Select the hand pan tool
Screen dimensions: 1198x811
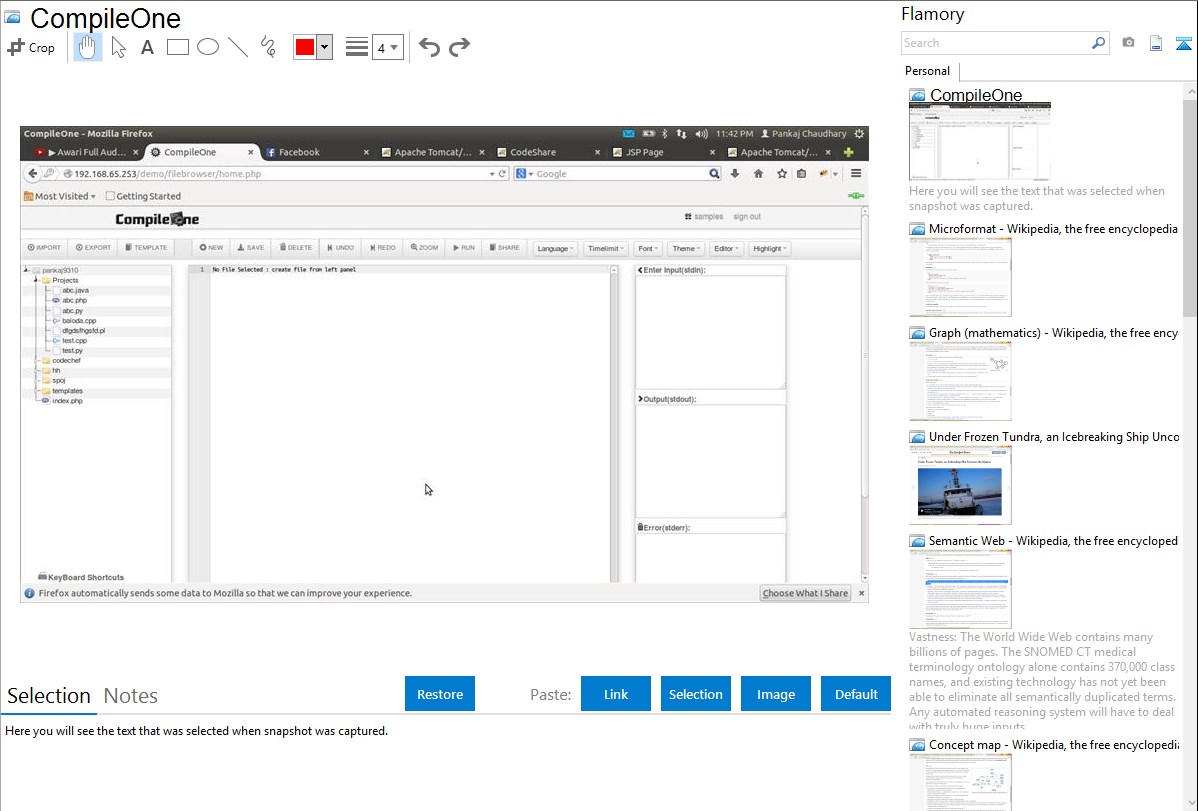pyautogui.click(x=87, y=47)
